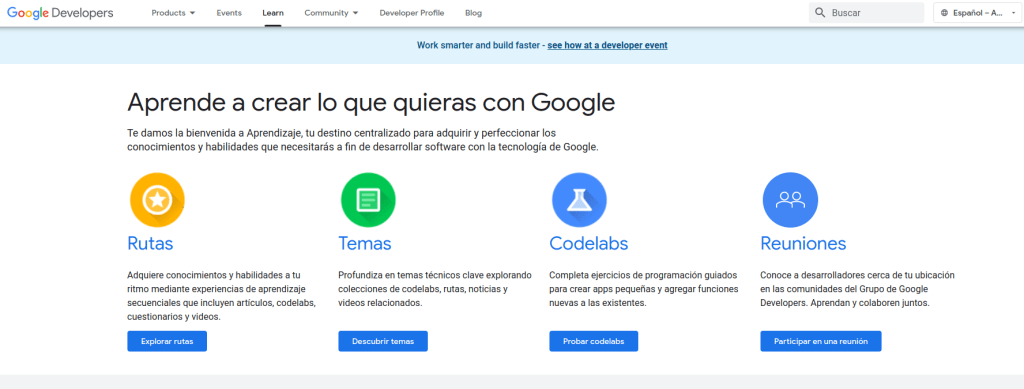The width and height of the screenshot is (1024, 389).
Task: Open the Español language dropdown
Action: pyautogui.click(x=977, y=12)
